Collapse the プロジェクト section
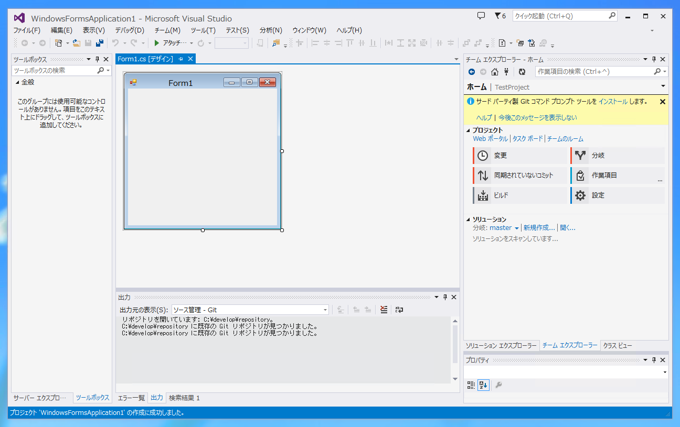Image resolution: width=680 pixels, height=427 pixels. pos(468,130)
